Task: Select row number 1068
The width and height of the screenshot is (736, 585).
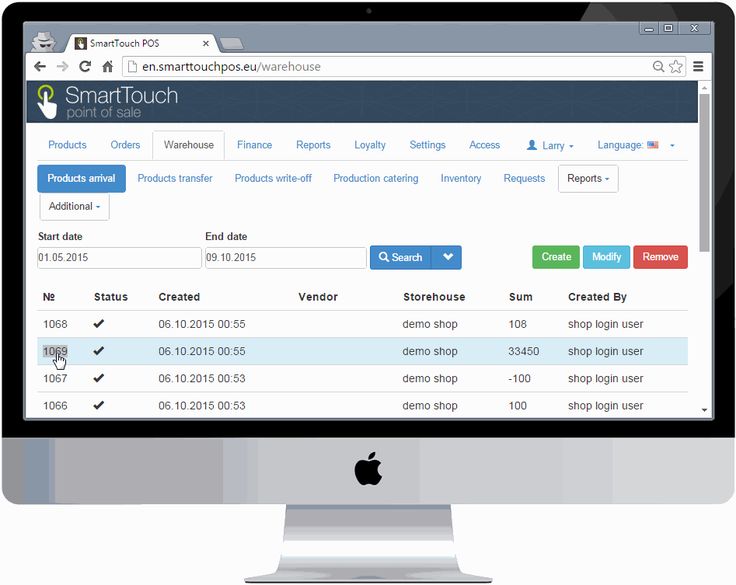Action: tap(55, 324)
